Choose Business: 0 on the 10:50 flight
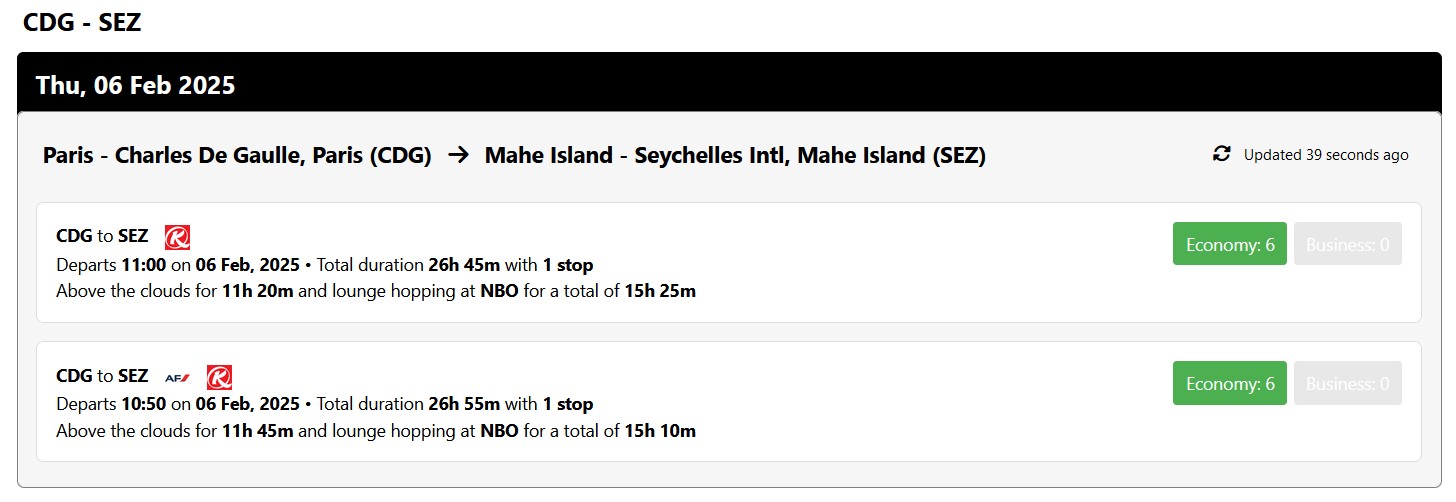This screenshot has height=502, width=1456. point(1347,383)
